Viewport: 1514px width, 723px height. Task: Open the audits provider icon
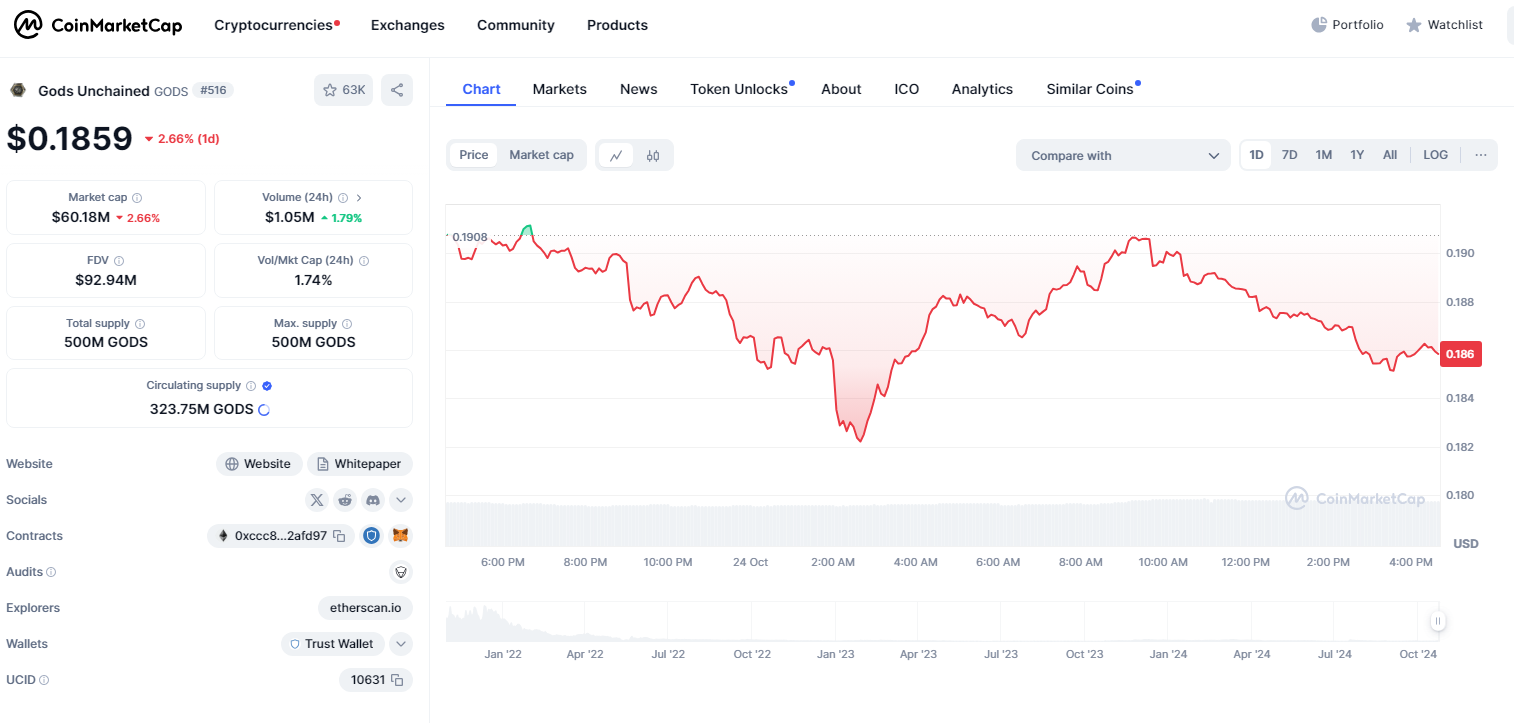click(401, 572)
